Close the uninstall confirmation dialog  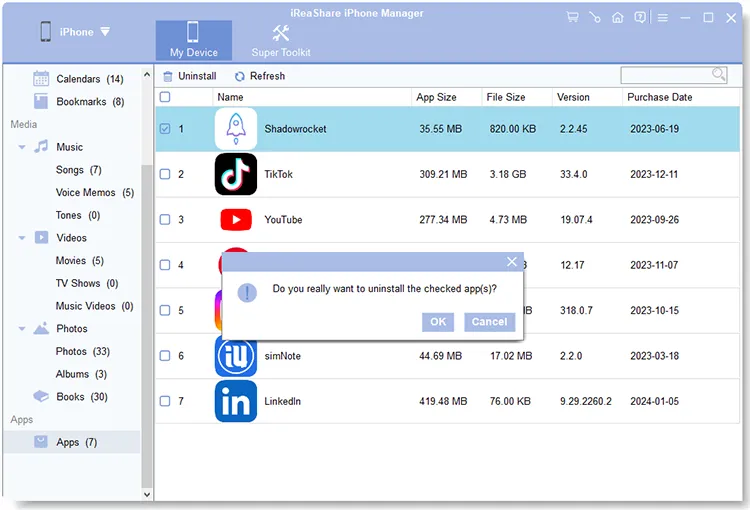coord(512,262)
